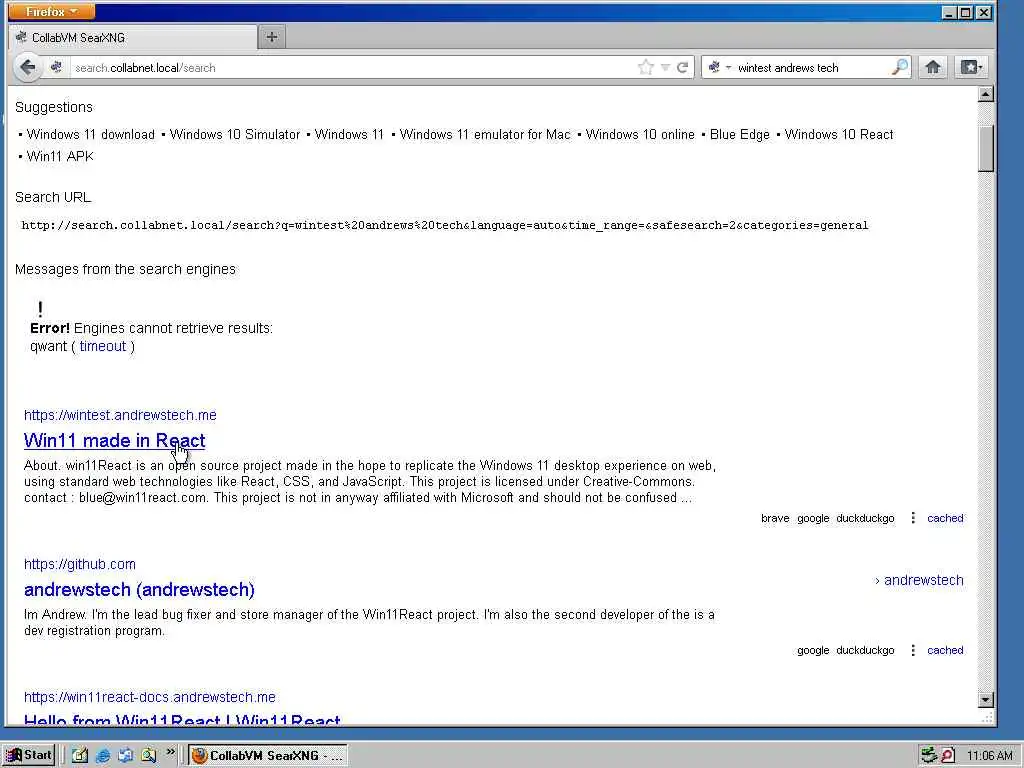Open a new tab with plus button
The width and height of the screenshot is (1024, 768).
272,37
